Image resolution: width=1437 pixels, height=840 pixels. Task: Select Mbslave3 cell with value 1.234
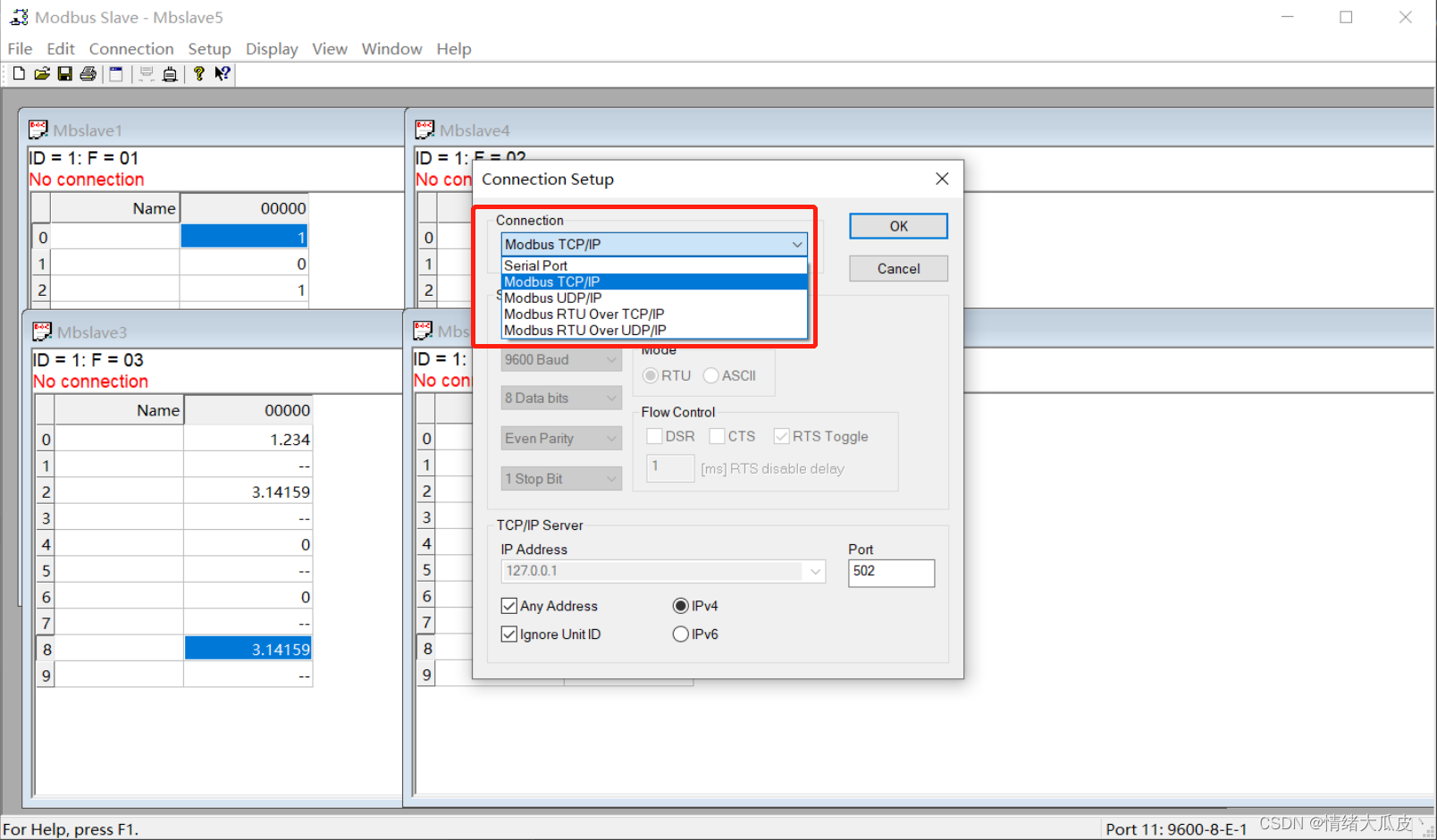click(248, 440)
